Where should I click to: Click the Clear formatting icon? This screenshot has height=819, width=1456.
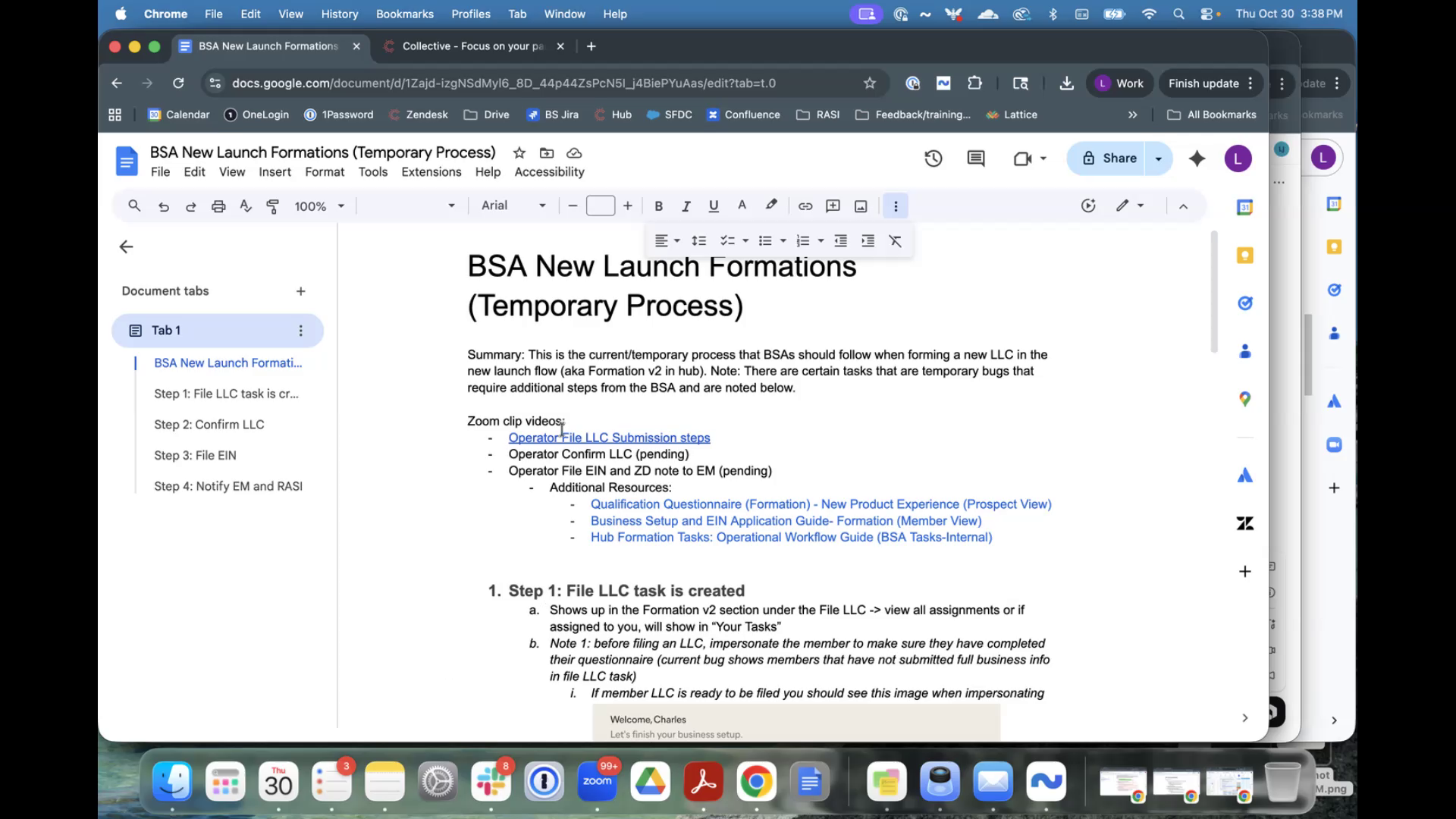pos(895,241)
